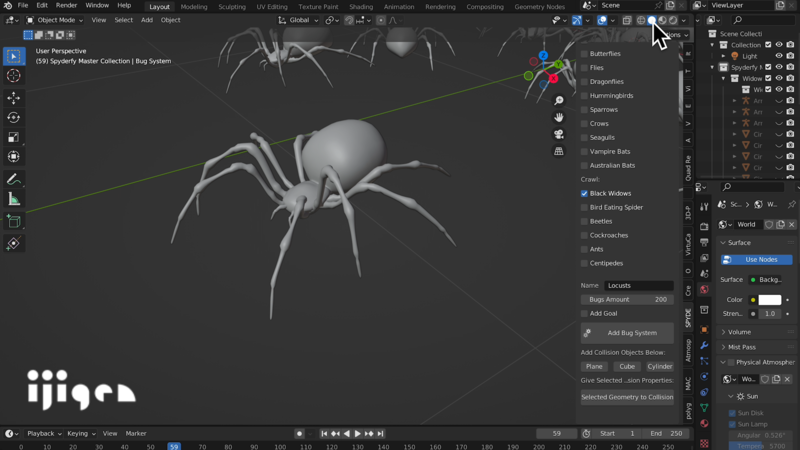The image size is (800, 450).
Task: Click the Add Bug System button
Action: [627, 333]
